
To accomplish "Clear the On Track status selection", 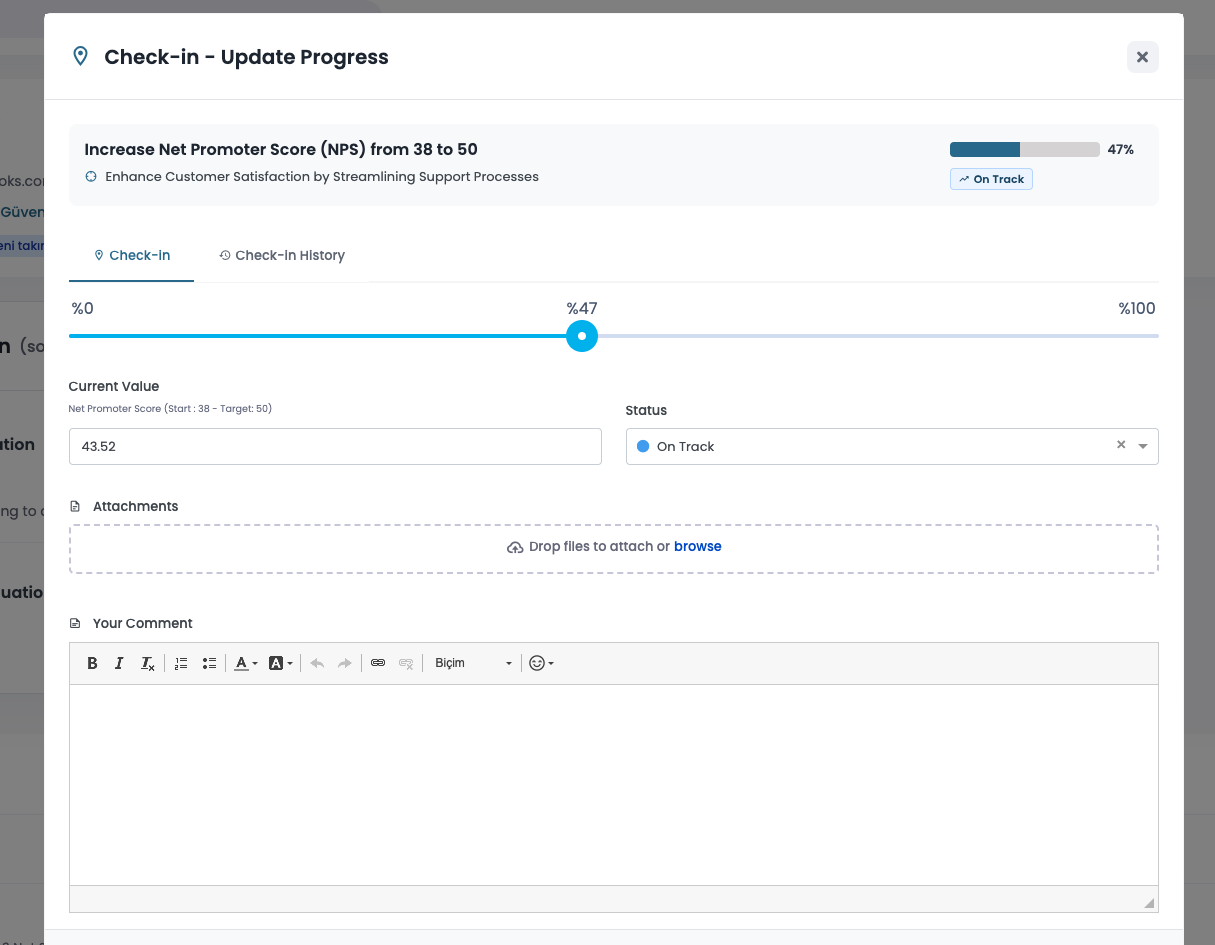I will [x=1121, y=446].
